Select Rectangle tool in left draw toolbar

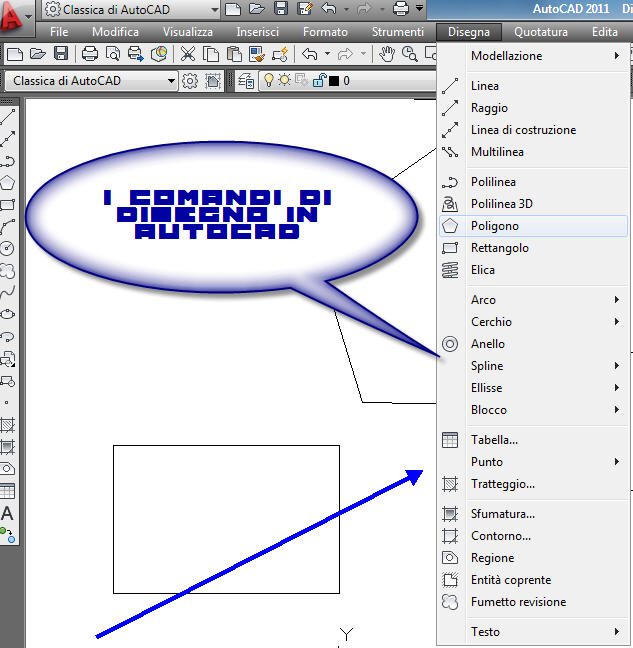click(8, 205)
